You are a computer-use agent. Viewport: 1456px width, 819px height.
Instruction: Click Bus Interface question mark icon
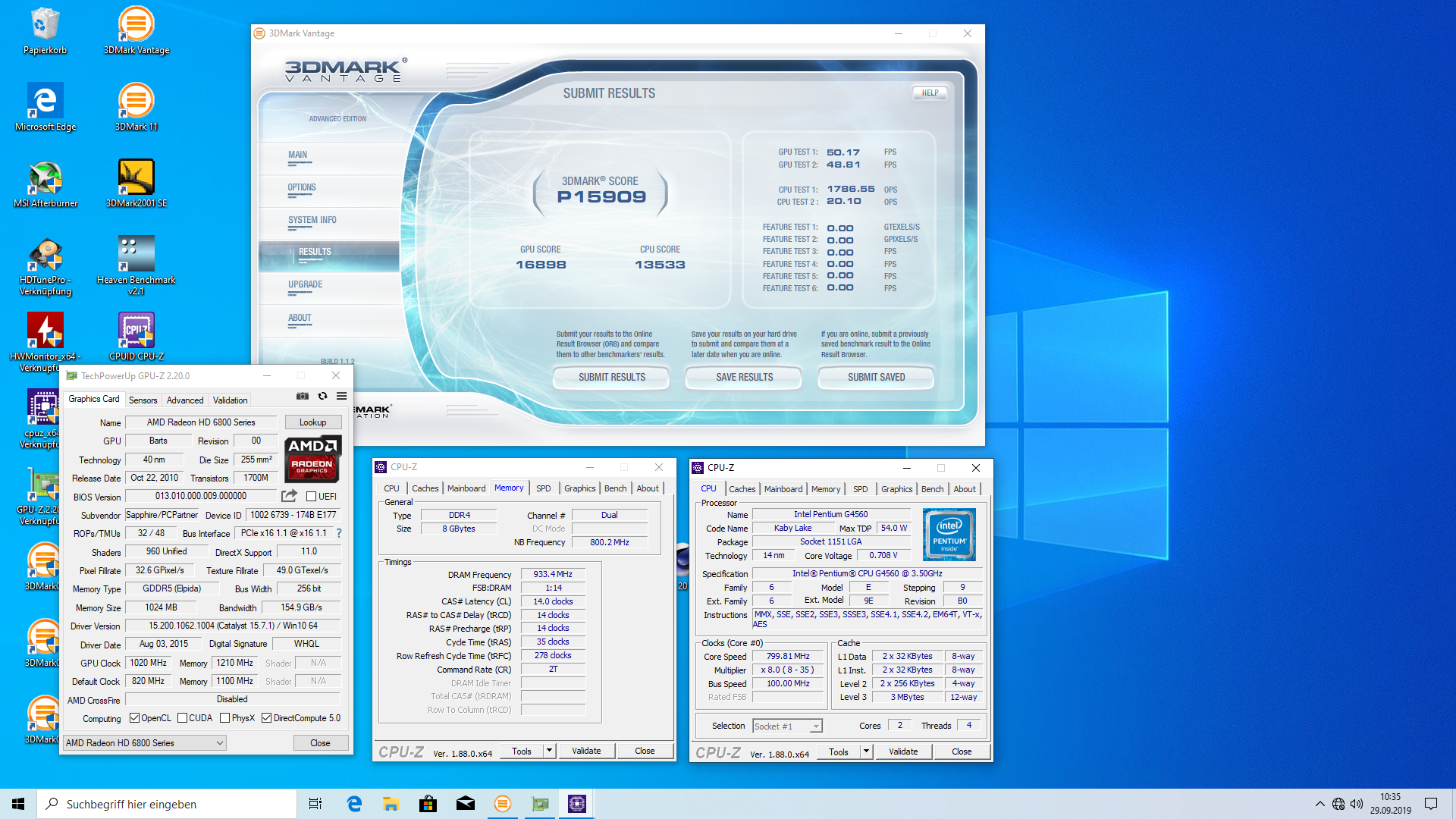click(x=339, y=533)
